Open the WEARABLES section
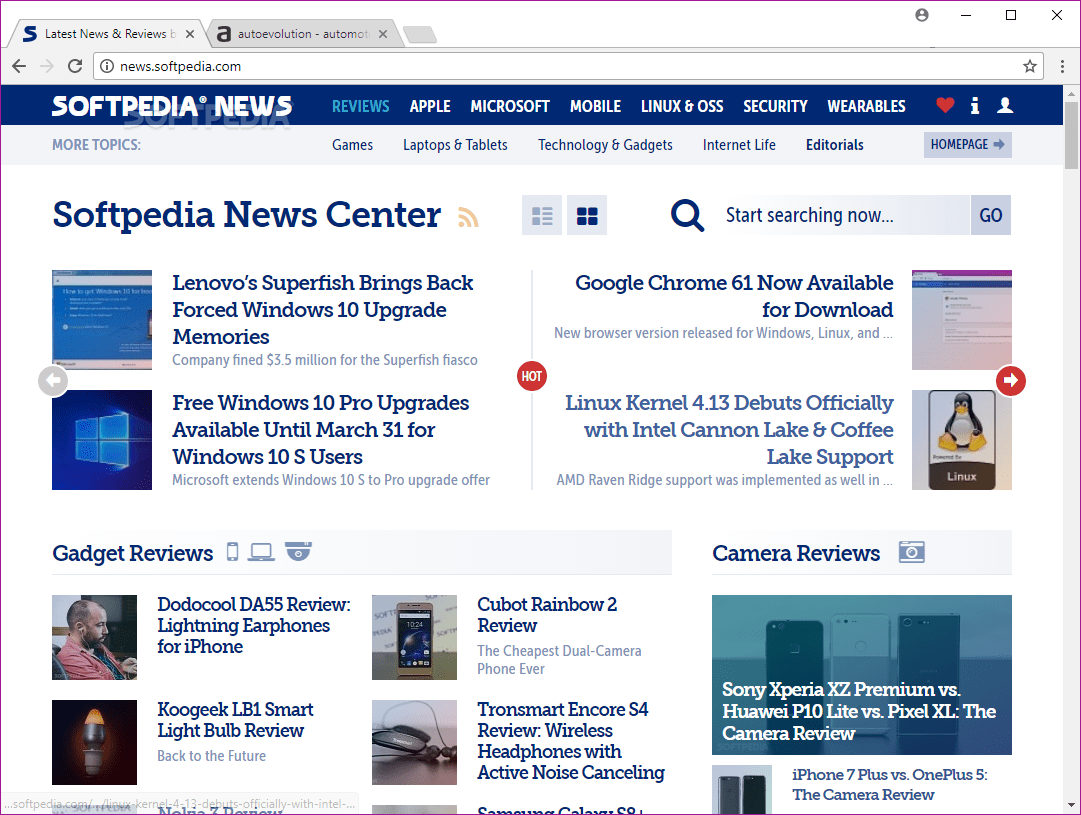 867,106
